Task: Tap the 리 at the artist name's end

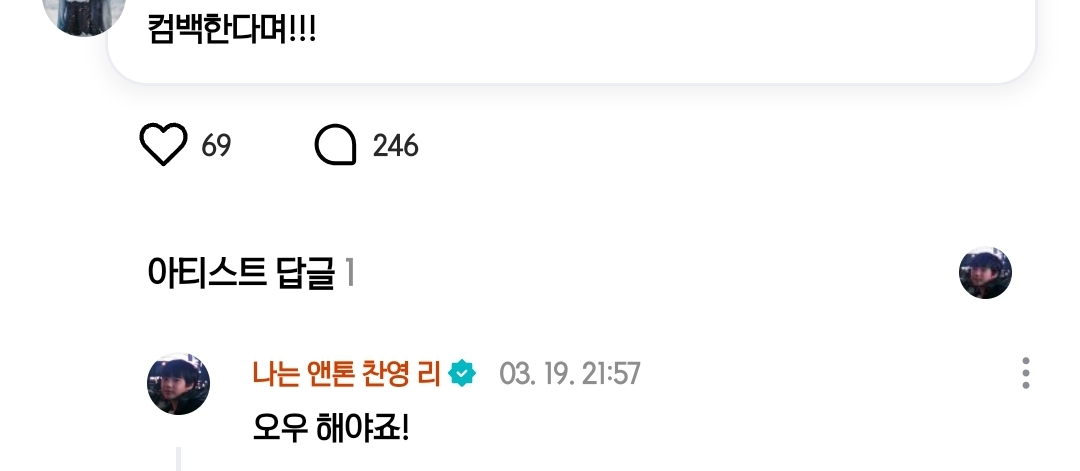Action: 430,374
